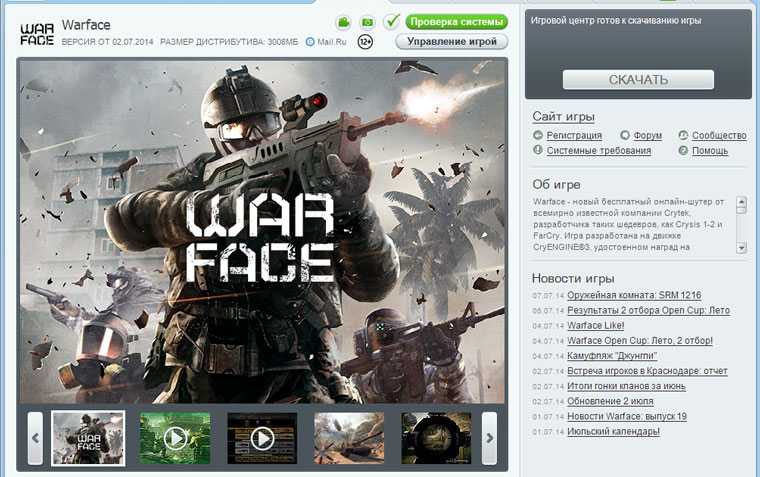Screen dimensions: 760x477
Task: Play the dark menu video thumbnail
Action: (262, 438)
